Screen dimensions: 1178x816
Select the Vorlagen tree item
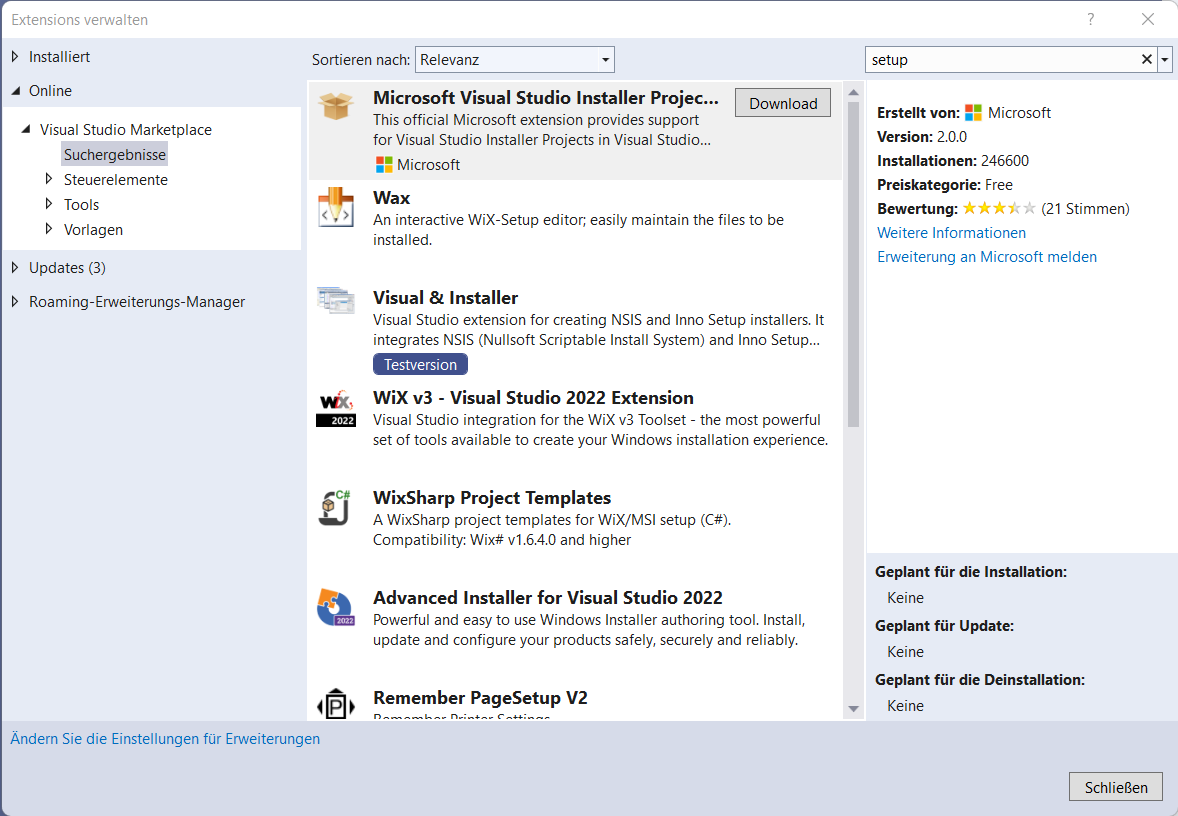[x=93, y=230]
